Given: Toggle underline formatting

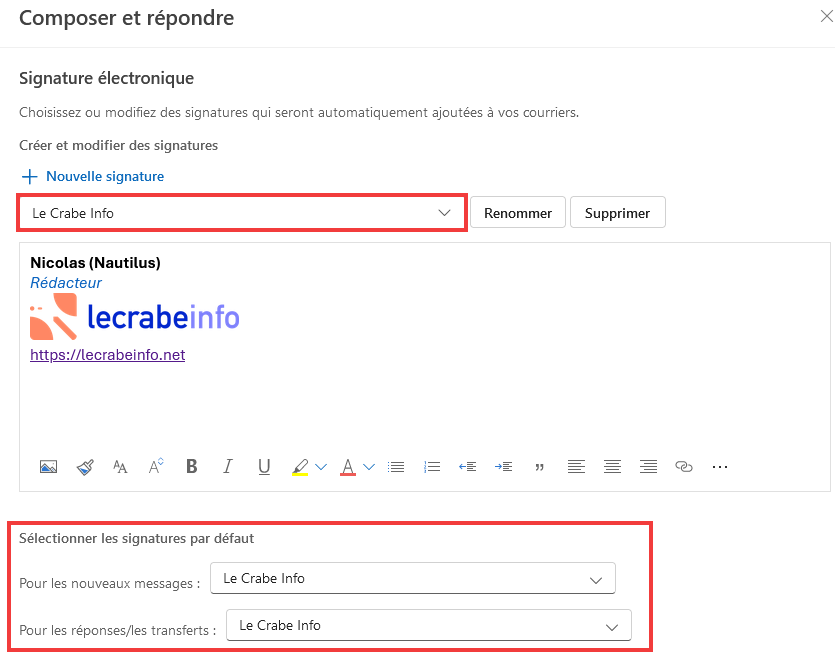Looking at the screenshot, I should pos(264,467).
